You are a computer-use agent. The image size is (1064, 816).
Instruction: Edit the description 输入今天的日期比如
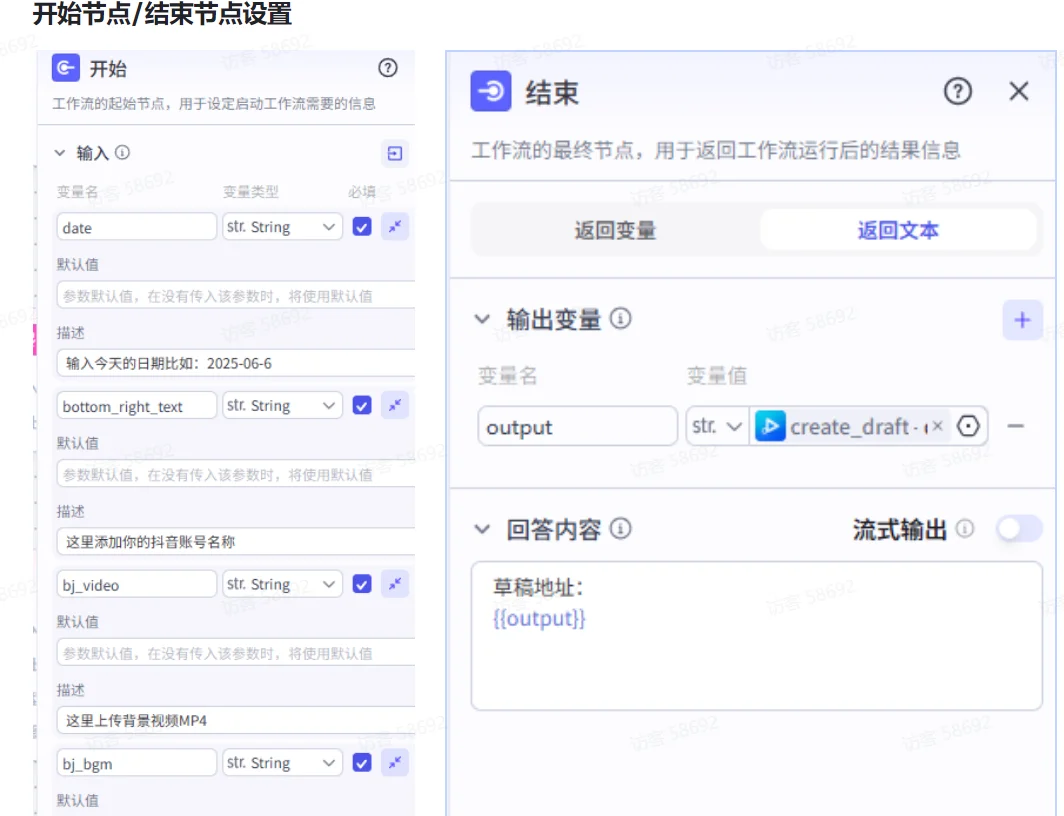point(236,363)
